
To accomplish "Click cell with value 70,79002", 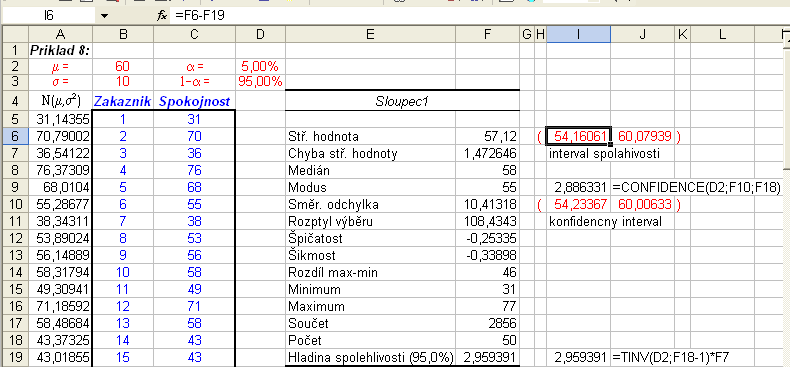I will tap(60, 136).
